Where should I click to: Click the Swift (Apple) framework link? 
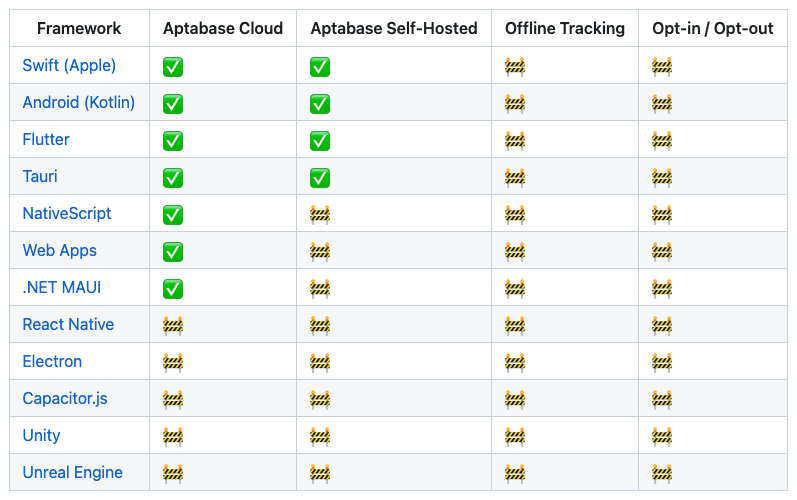pyautogui.click(x=69, y=66)
